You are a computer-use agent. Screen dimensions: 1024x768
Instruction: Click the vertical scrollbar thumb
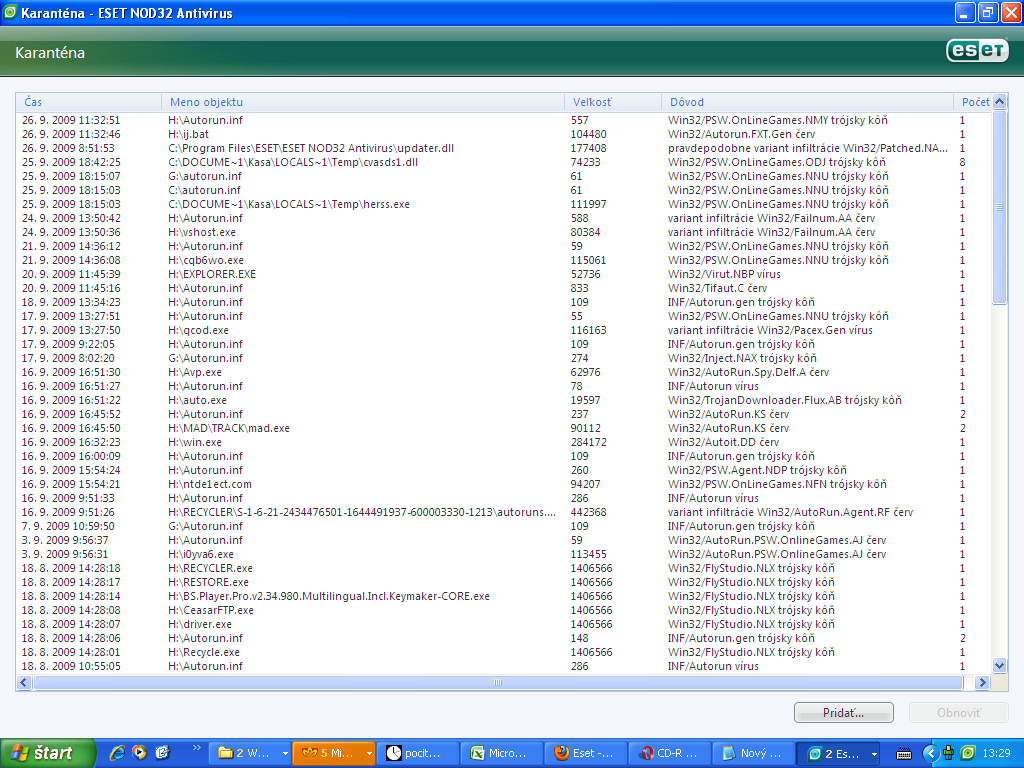click(x=1000, y=207)
